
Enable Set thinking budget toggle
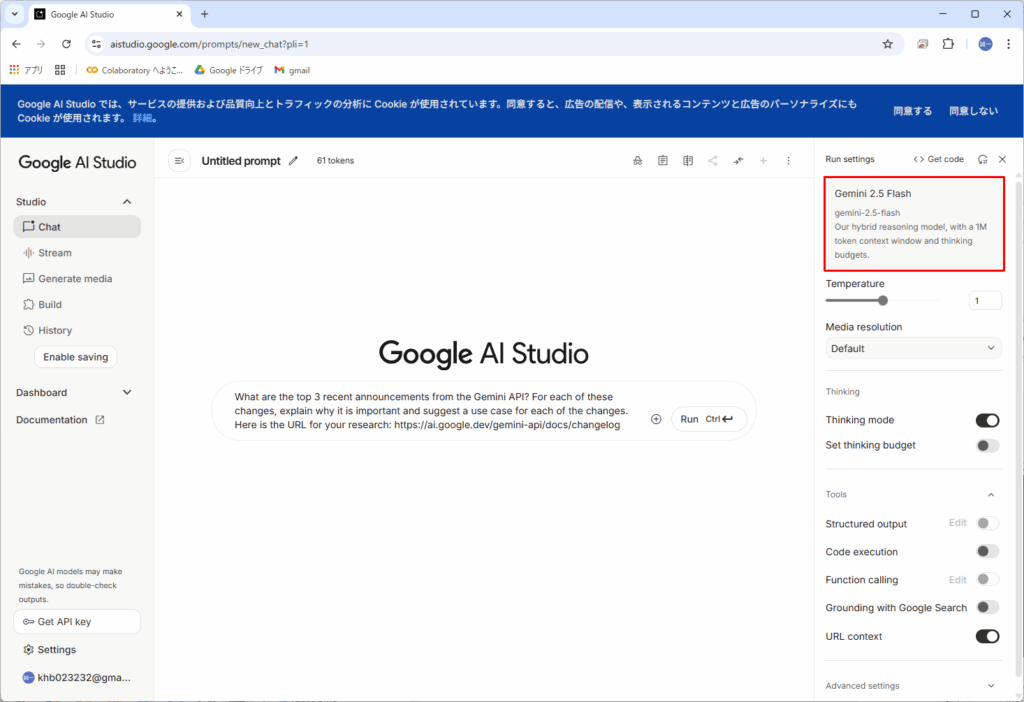click(x=987, y=445)
